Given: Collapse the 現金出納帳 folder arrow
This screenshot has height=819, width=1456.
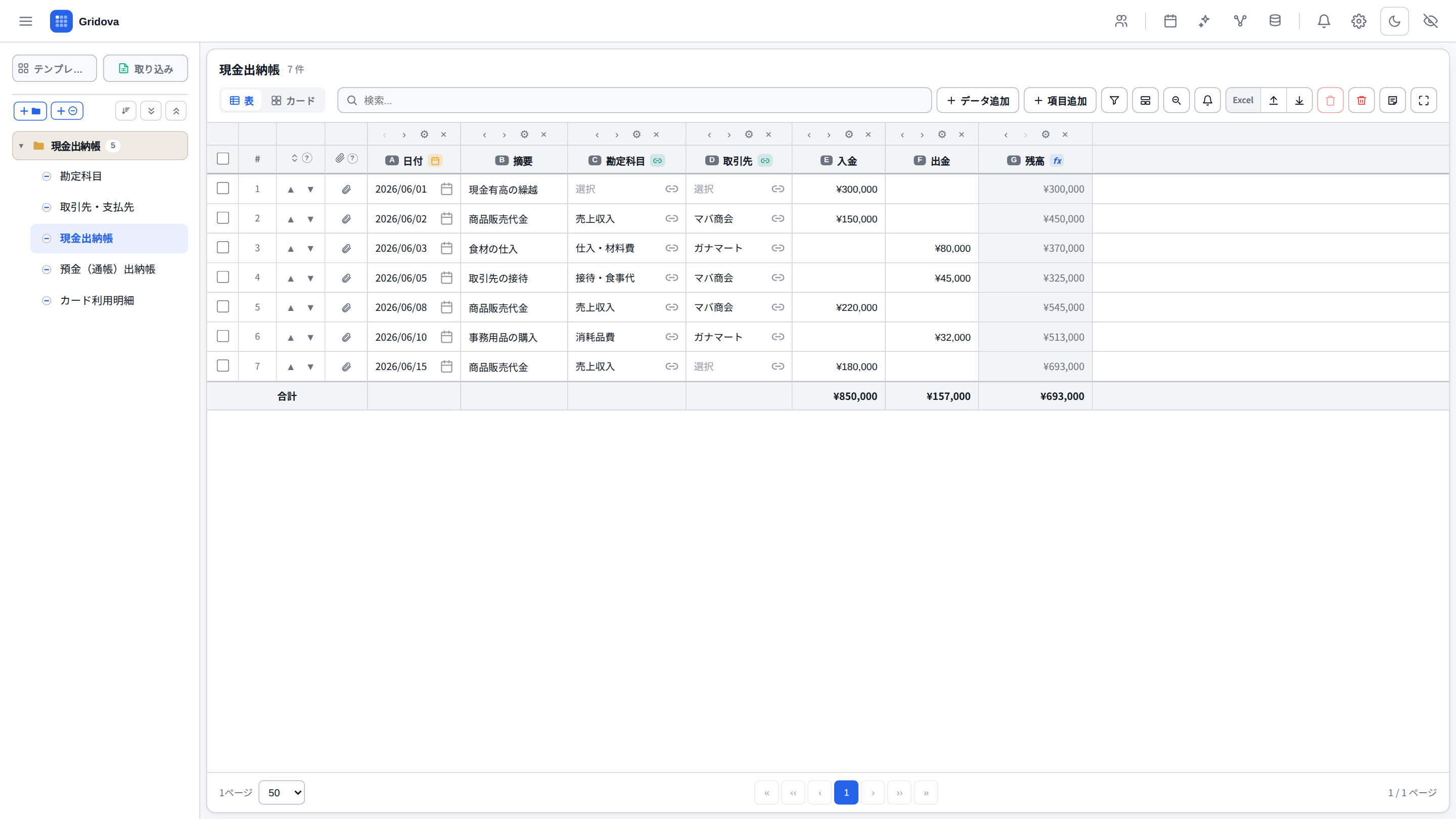Looking at the screenshot, I should pos(21,146).
